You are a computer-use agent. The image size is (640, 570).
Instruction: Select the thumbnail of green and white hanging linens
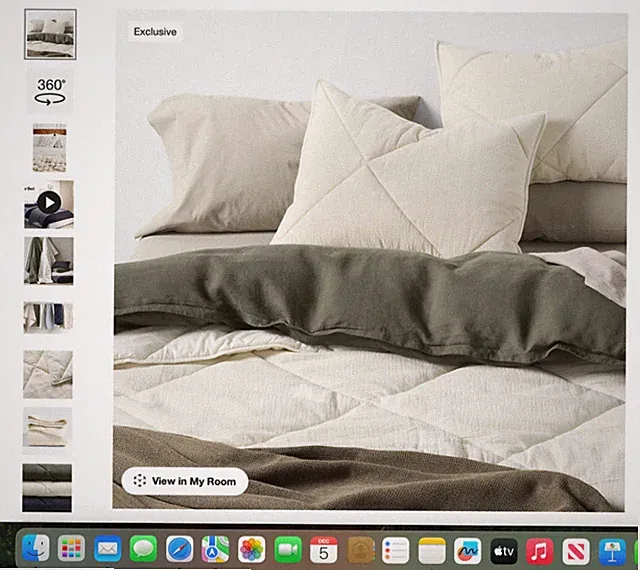point(49,261)
